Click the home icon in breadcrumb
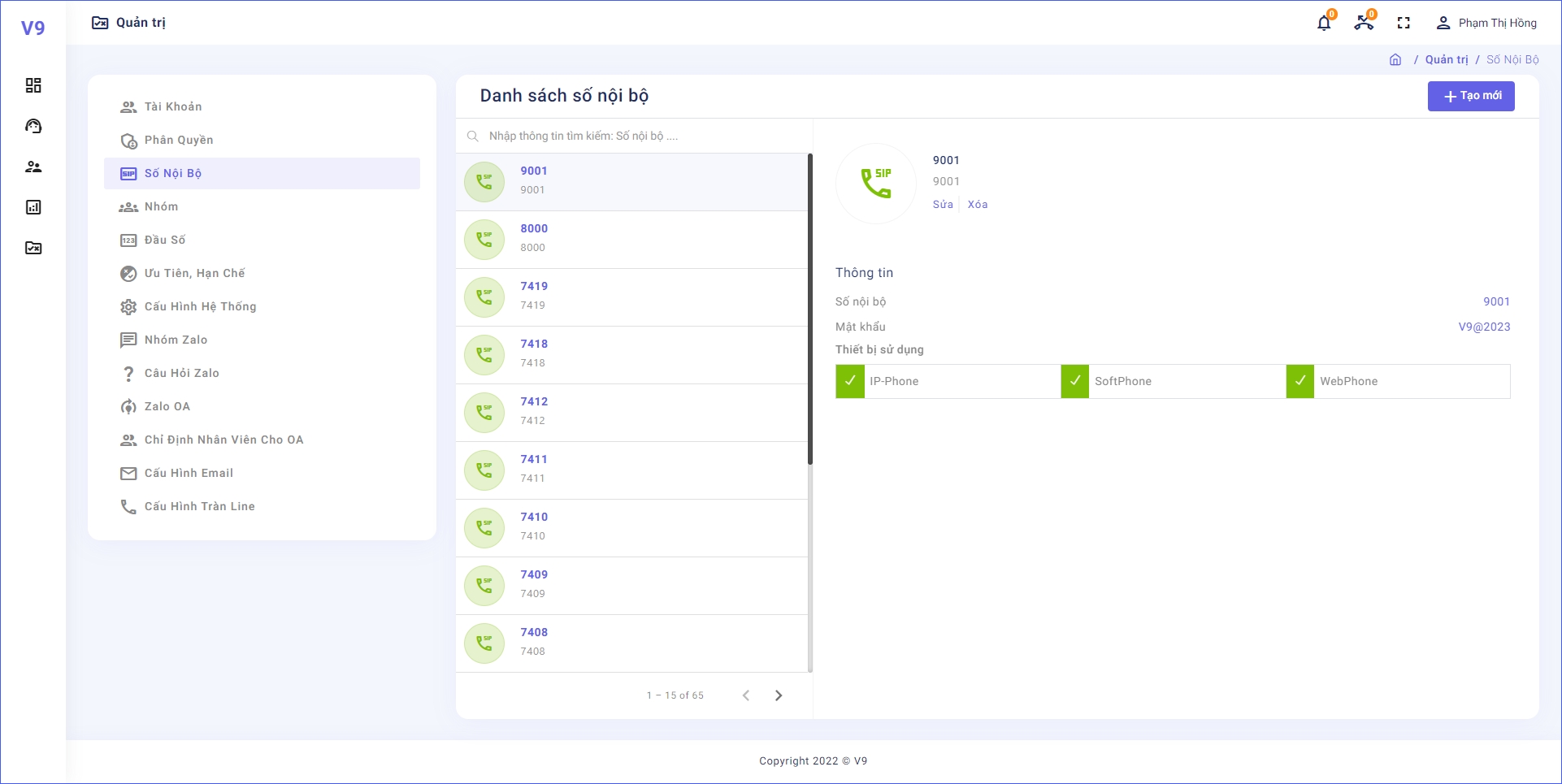This screenshot has width=1562, height=784. click(x=1395, y=59)
